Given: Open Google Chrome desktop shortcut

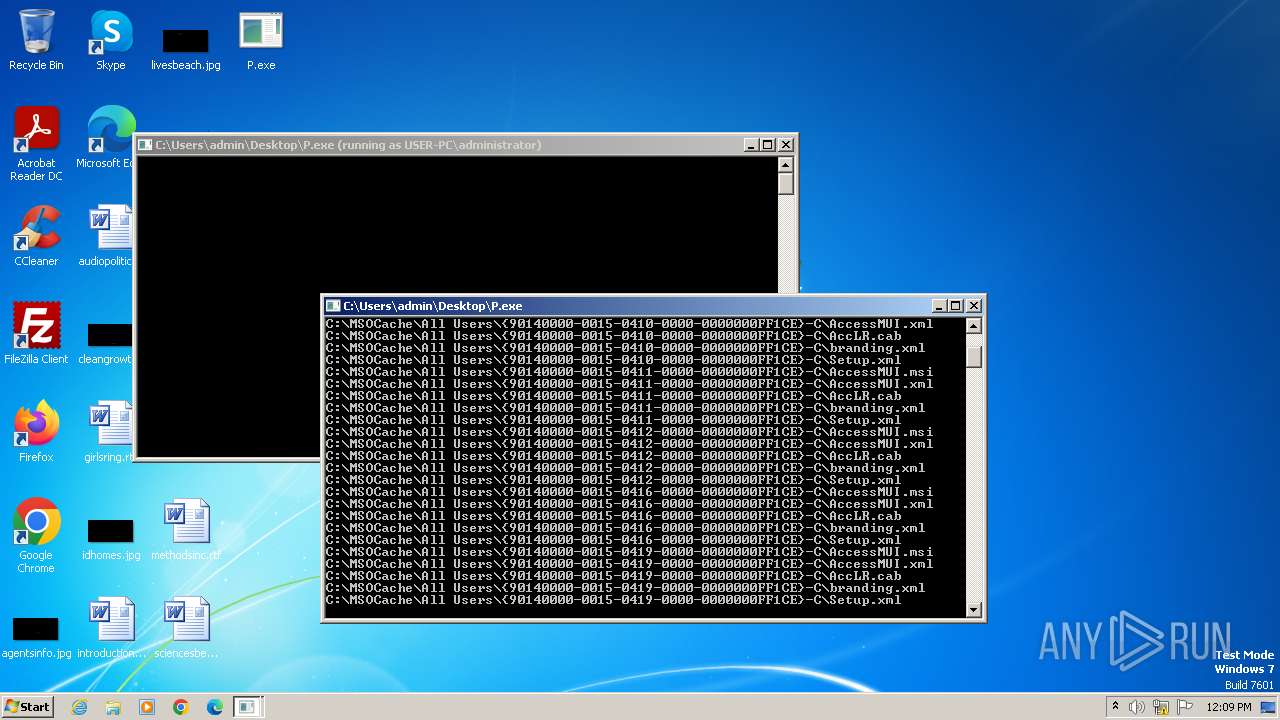Looking at the screenshot, I should click(36, 536).
